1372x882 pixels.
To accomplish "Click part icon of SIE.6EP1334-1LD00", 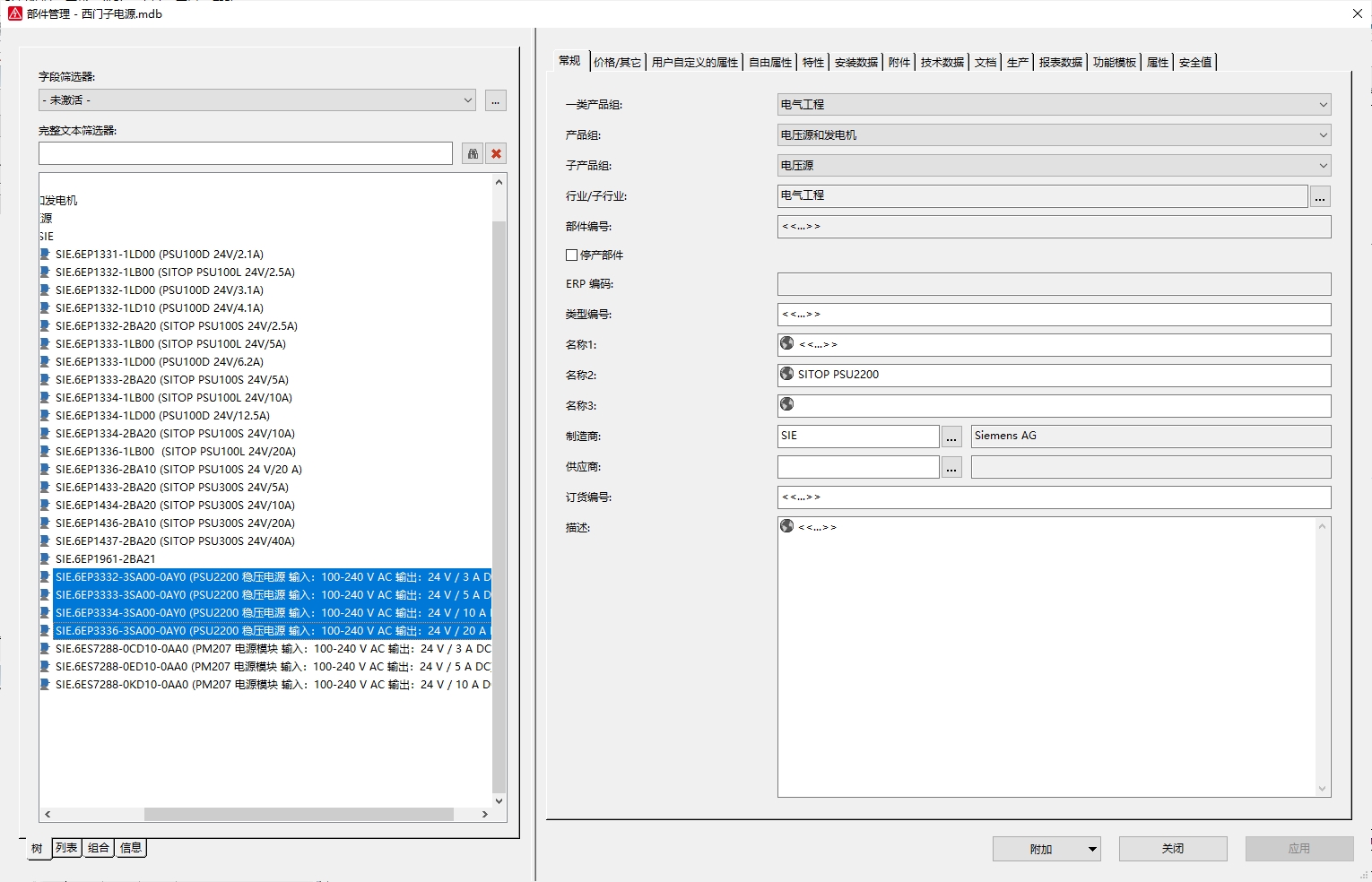I will coord(45,415).
